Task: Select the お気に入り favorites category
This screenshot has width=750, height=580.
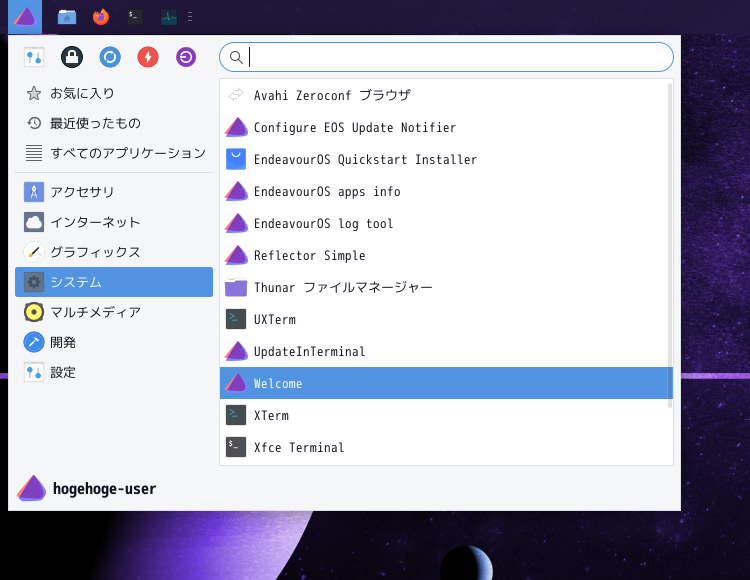Action: (x=114, y=93)
